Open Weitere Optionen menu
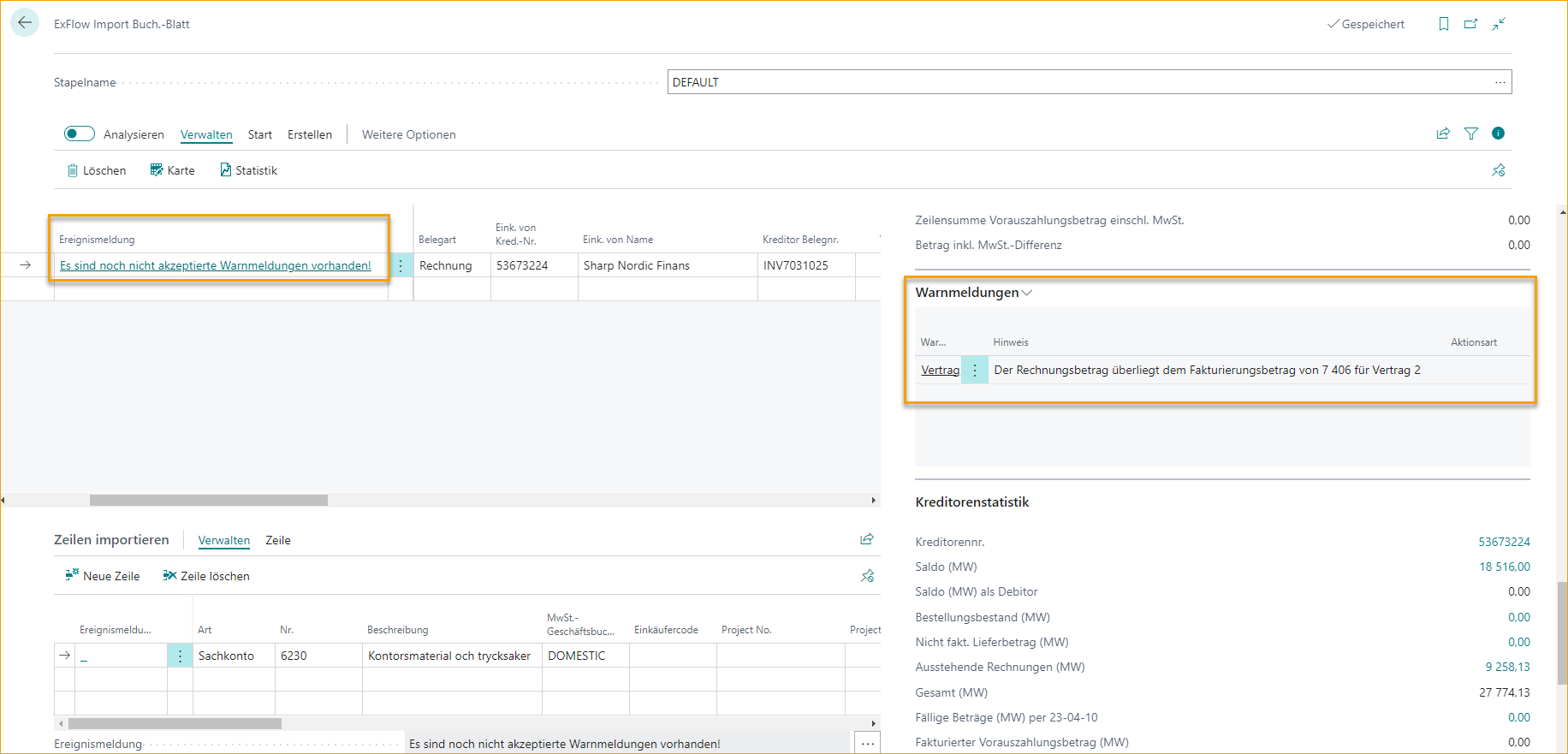 pos(408,134)
